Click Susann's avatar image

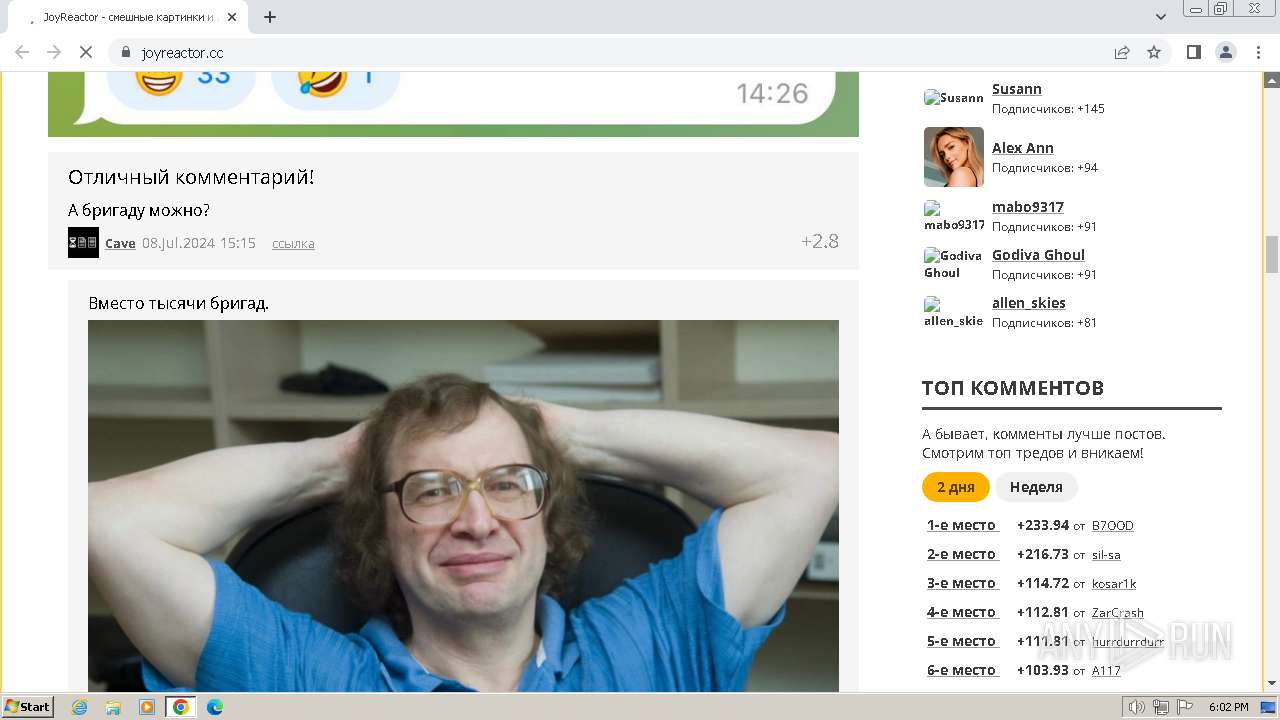point(953,97)
